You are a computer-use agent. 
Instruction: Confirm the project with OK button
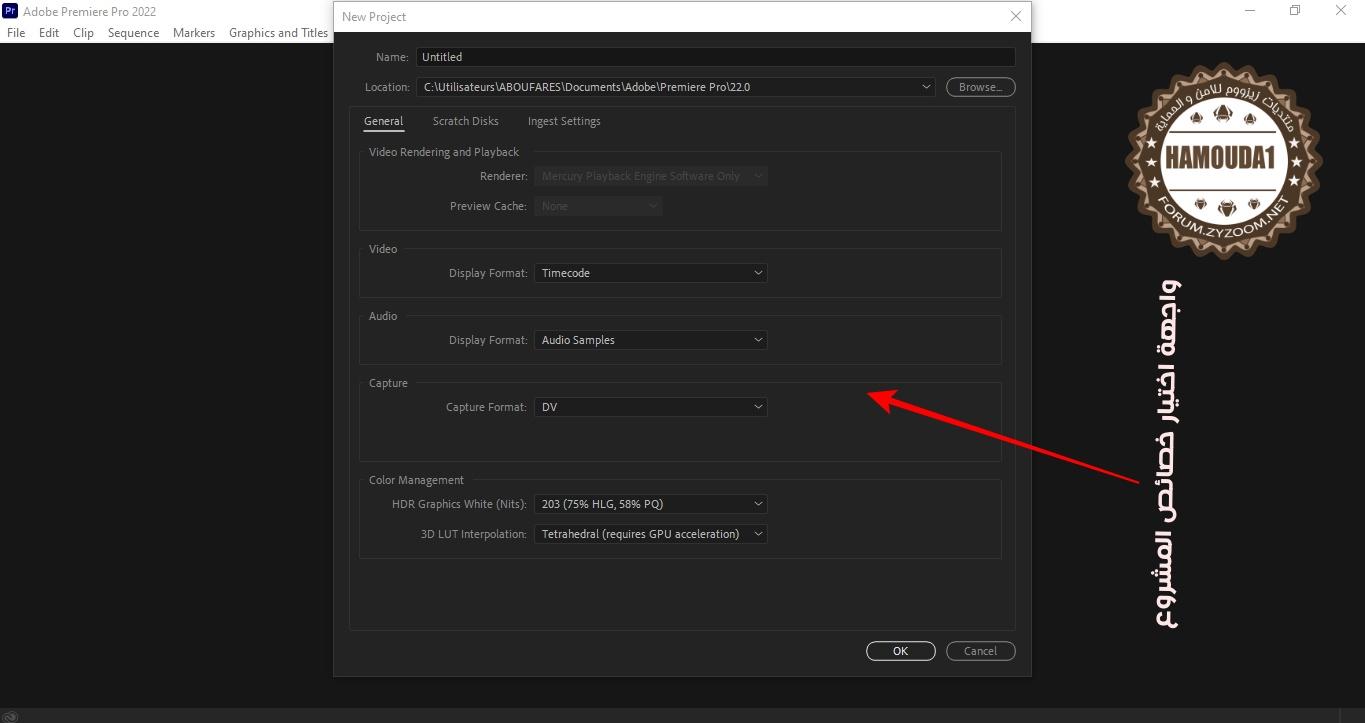[x=900, y=651]
